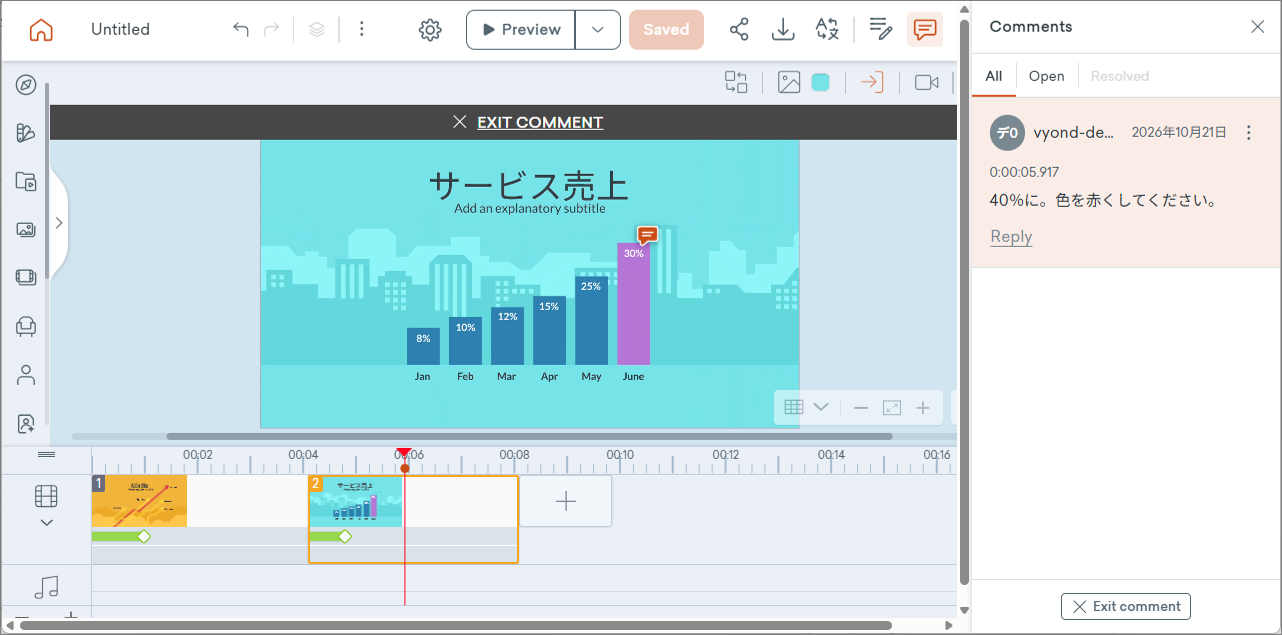The width and height of the screenshot is (1282, 635).
Task: Click the Untitled video title
Action: [x=120, y=30]
